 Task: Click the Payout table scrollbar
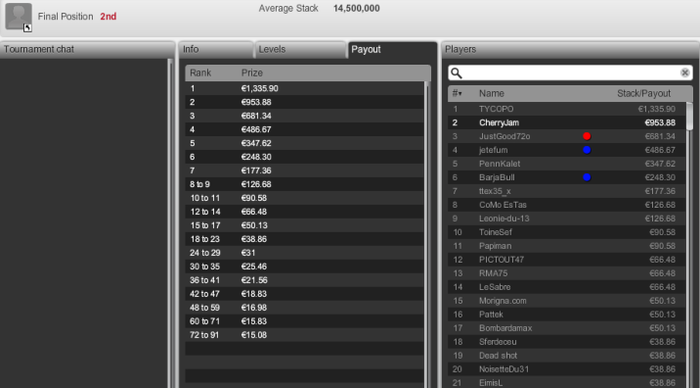[427, 234]
